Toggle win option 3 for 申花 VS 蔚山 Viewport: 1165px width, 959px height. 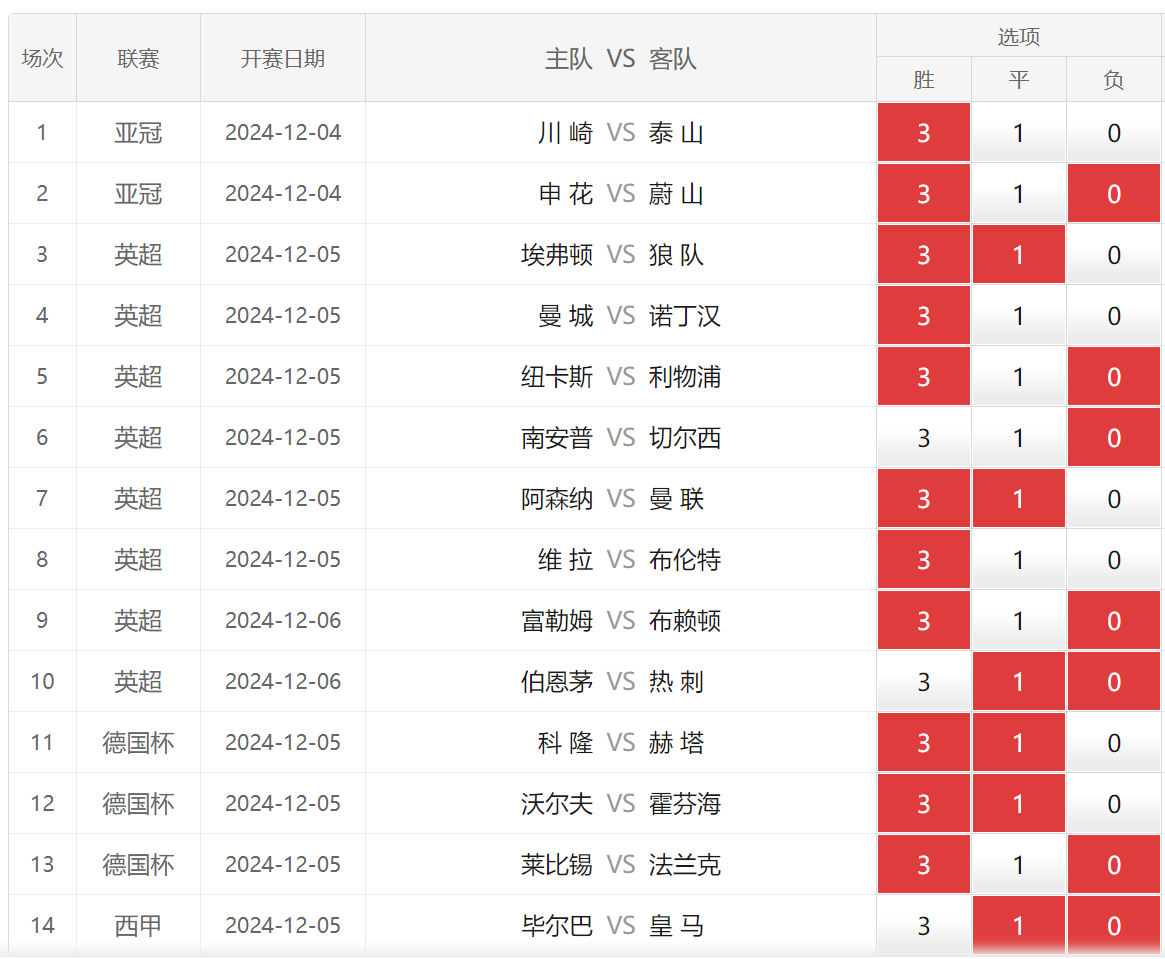924,194
